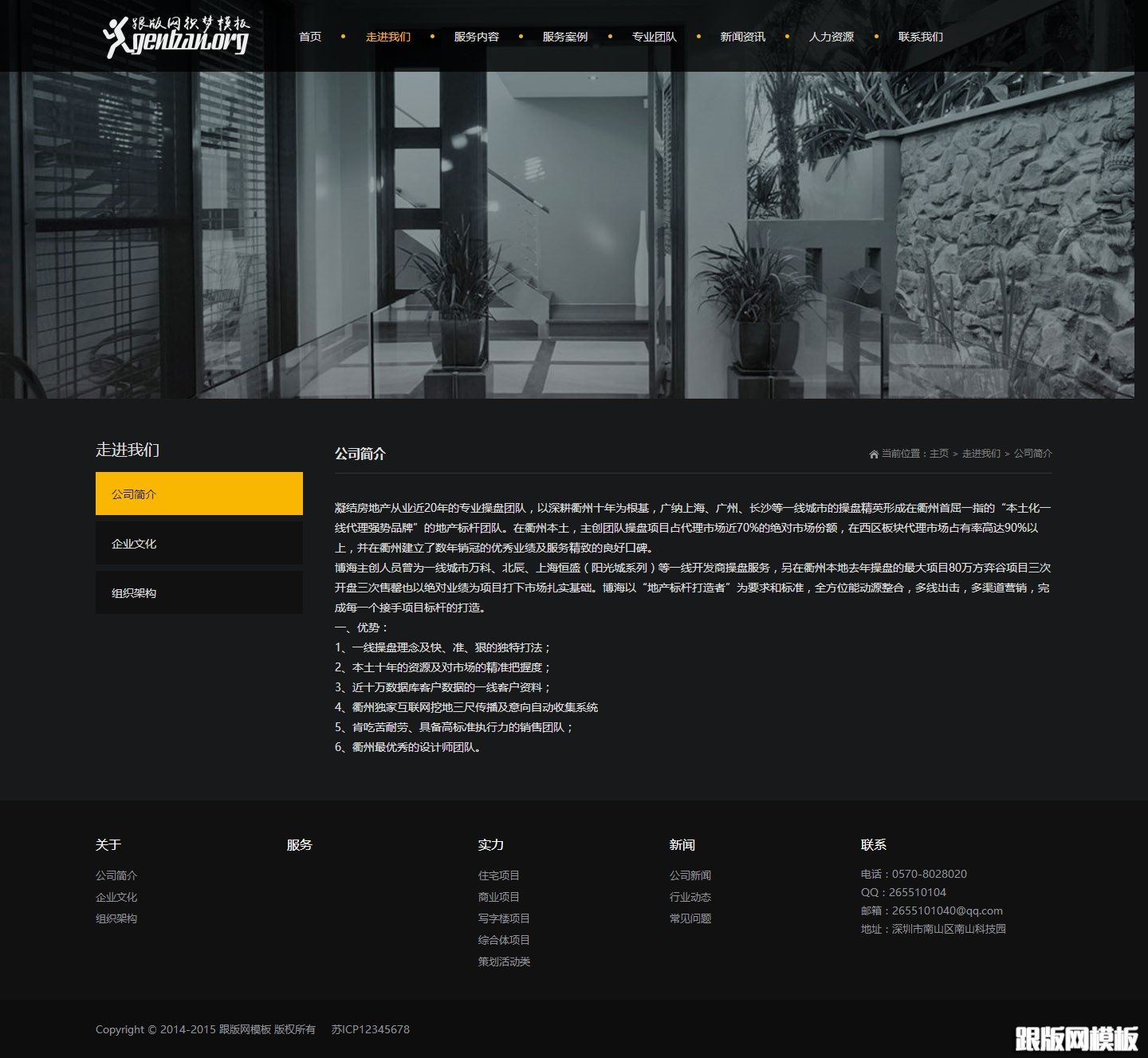The height and width of the screenshot is (1058, 1148).
Task: Switch to the 服务内容 navigation tab
Action: pos(475,36)
